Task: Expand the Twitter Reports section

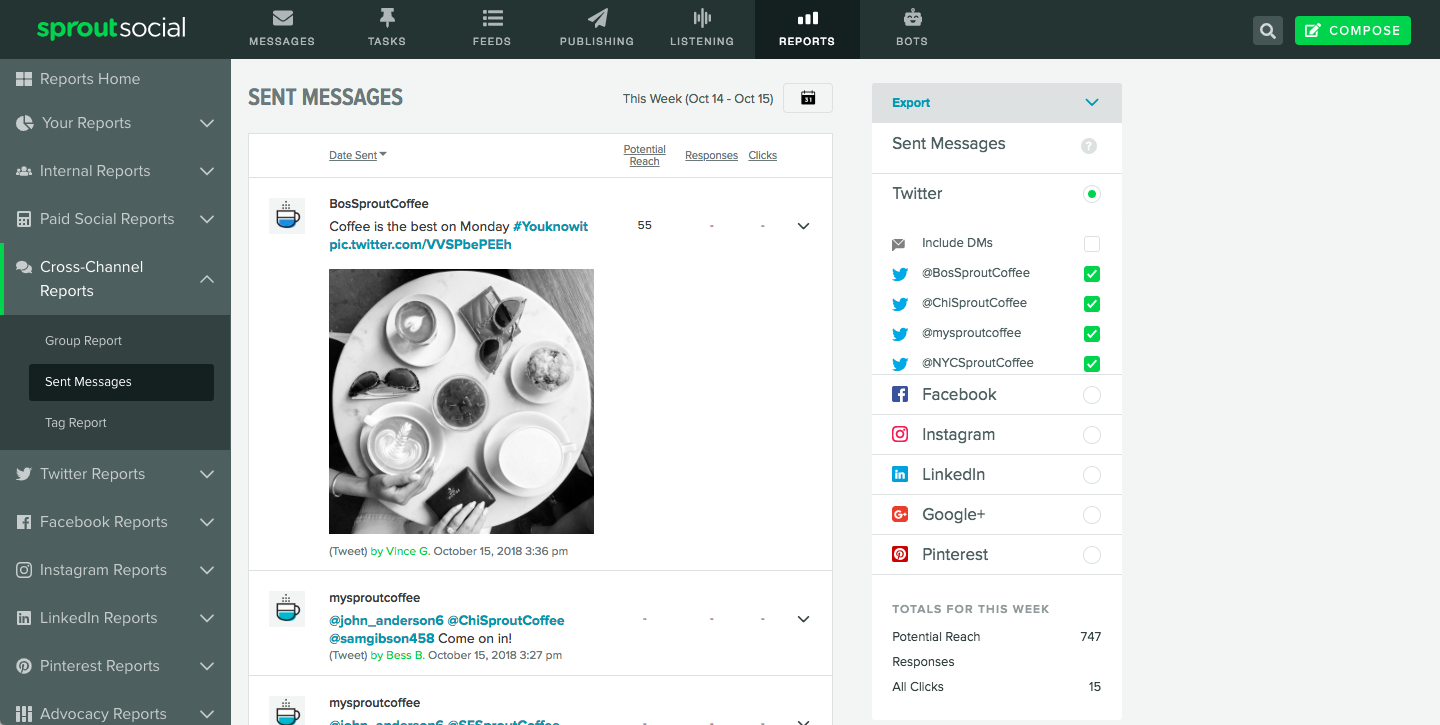Action: pos(207,474)
